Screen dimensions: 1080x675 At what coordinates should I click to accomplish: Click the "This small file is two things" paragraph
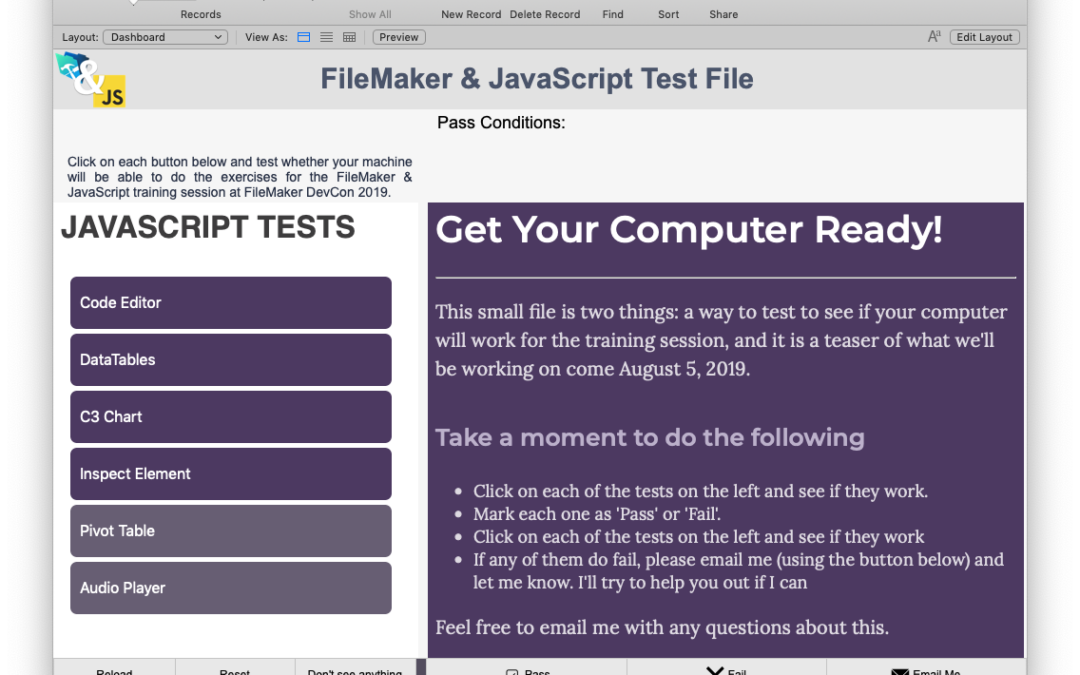pos(721,340)
